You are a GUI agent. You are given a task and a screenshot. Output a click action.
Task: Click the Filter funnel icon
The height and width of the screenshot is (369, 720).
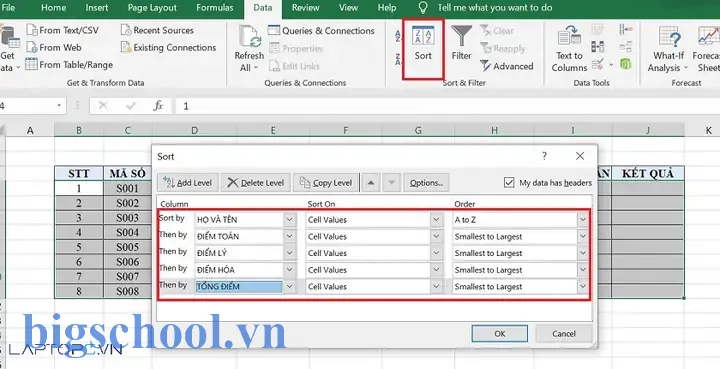click(461, 36)
